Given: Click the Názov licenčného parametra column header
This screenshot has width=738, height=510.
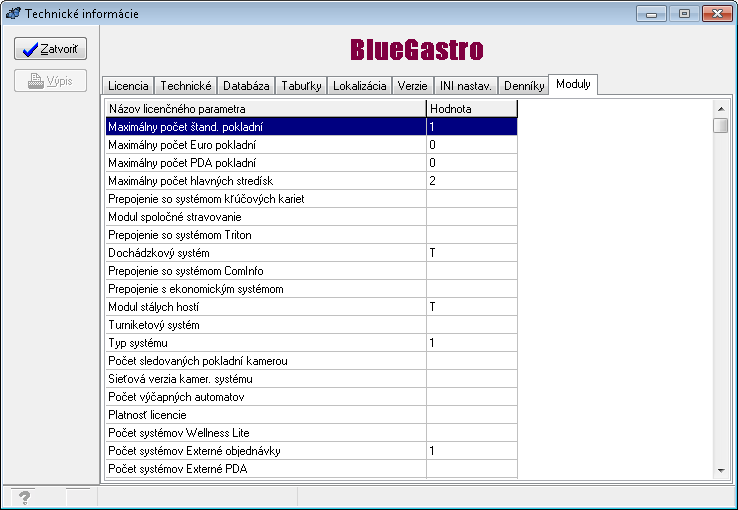Looking at the screenshot, I should tap(266, 109).
